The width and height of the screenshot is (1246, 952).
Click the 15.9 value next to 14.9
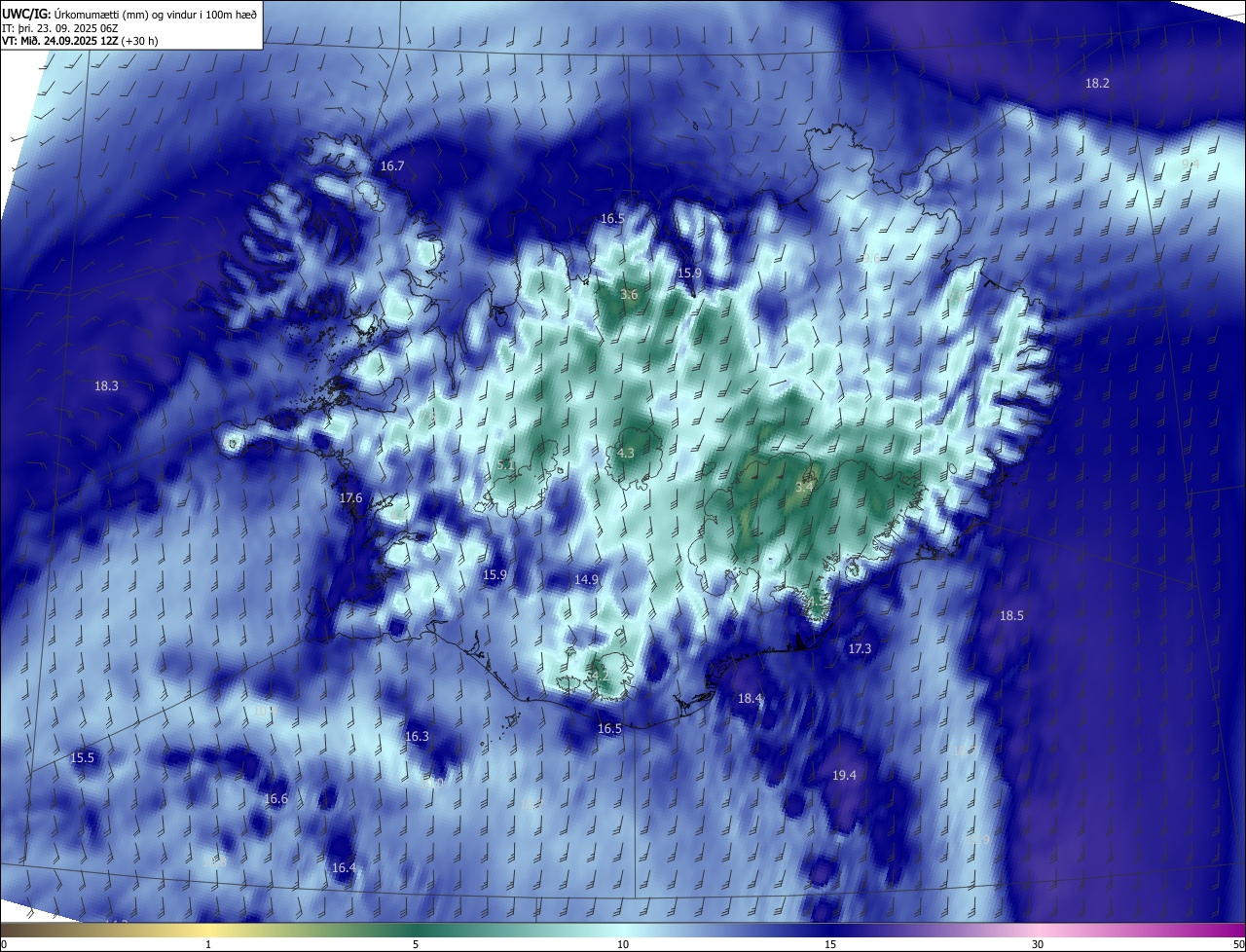pyautogui.click(x=495, y=575)
